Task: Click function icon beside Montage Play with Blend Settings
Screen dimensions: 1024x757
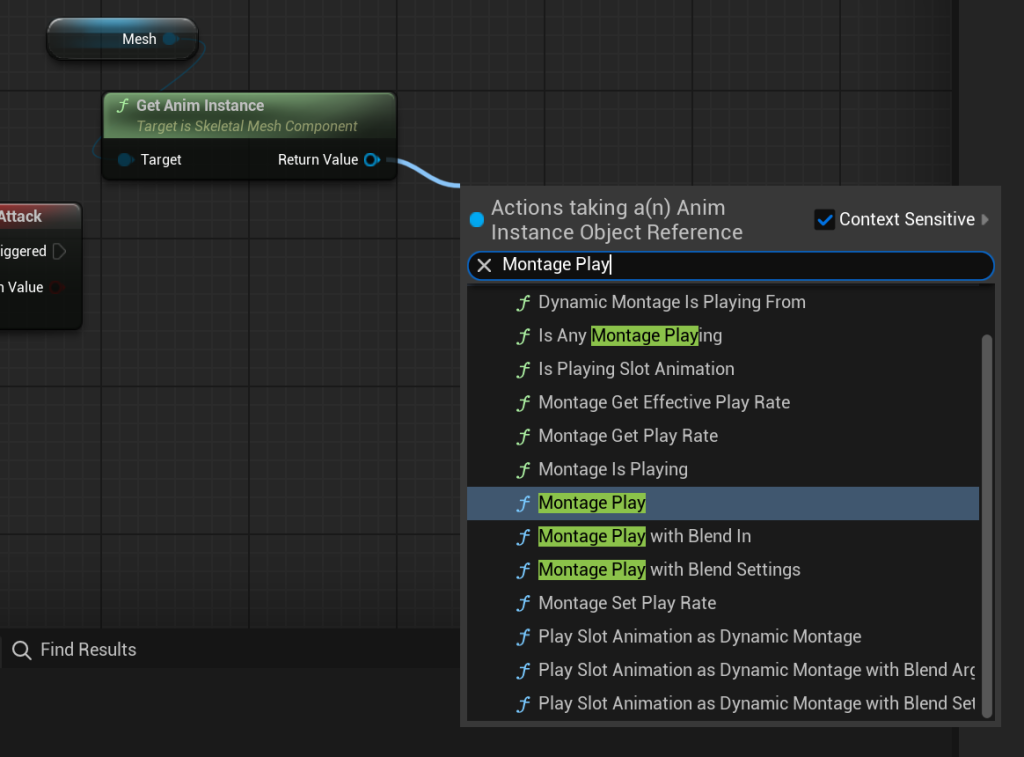Action: pyautogui.click(x=523, y=570)
